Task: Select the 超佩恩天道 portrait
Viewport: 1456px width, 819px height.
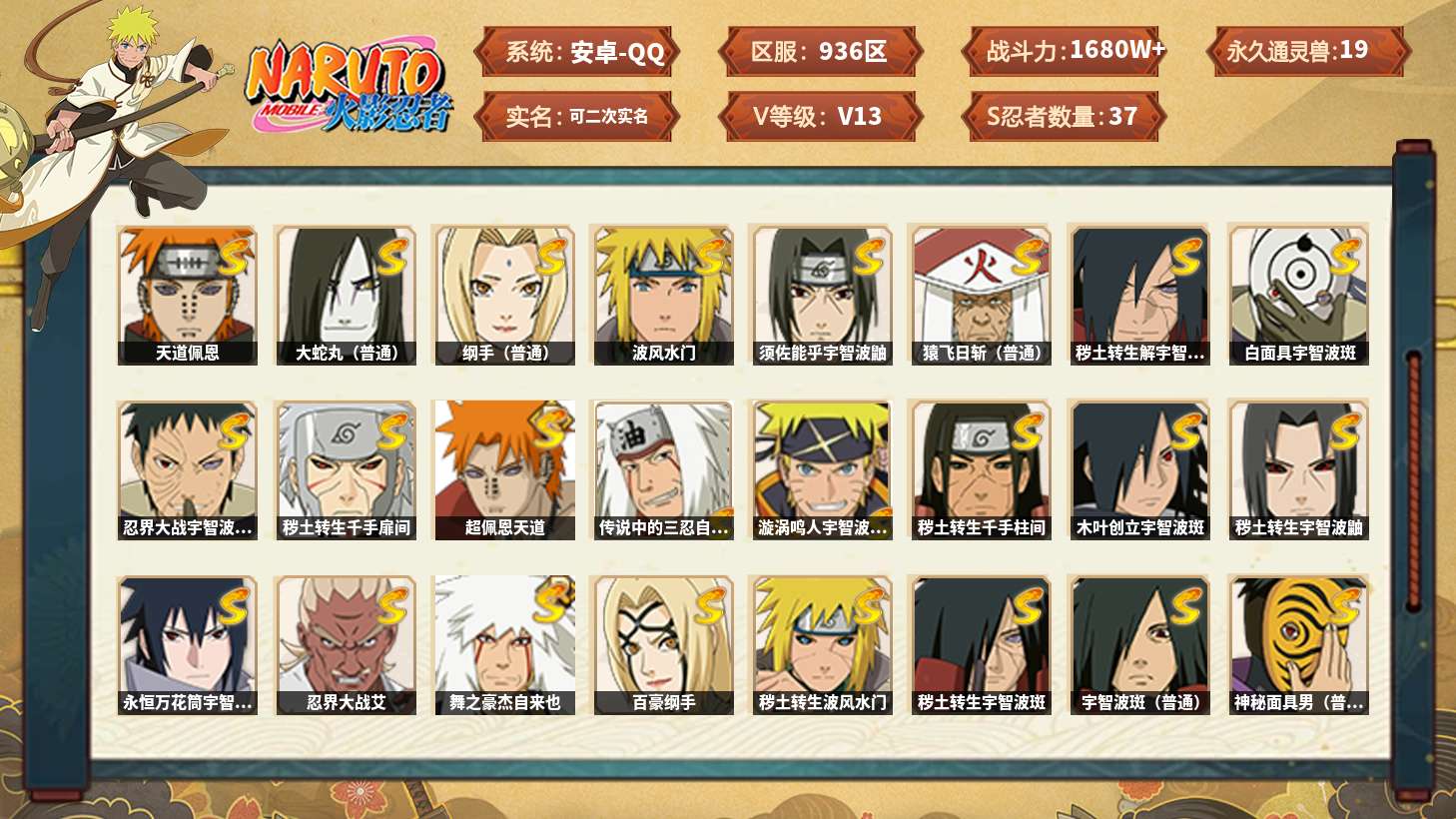Action: (x=504, y=470)
